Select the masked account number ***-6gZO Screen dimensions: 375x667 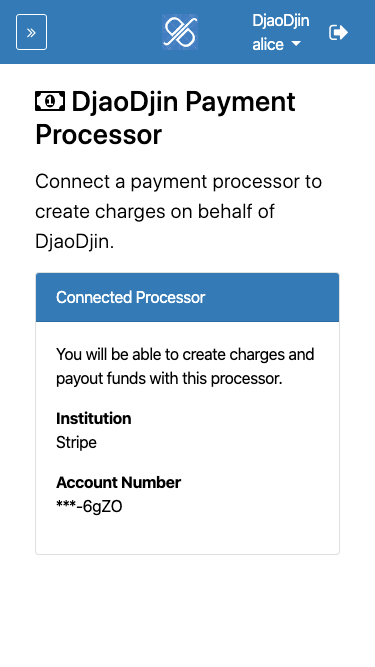(x=89, y=506)
